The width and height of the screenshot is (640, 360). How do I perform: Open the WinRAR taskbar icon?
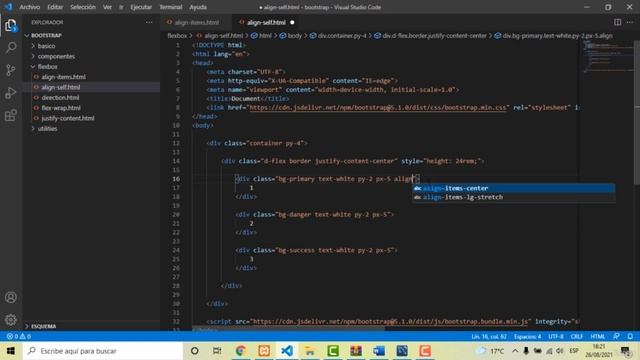coord(356,351)
